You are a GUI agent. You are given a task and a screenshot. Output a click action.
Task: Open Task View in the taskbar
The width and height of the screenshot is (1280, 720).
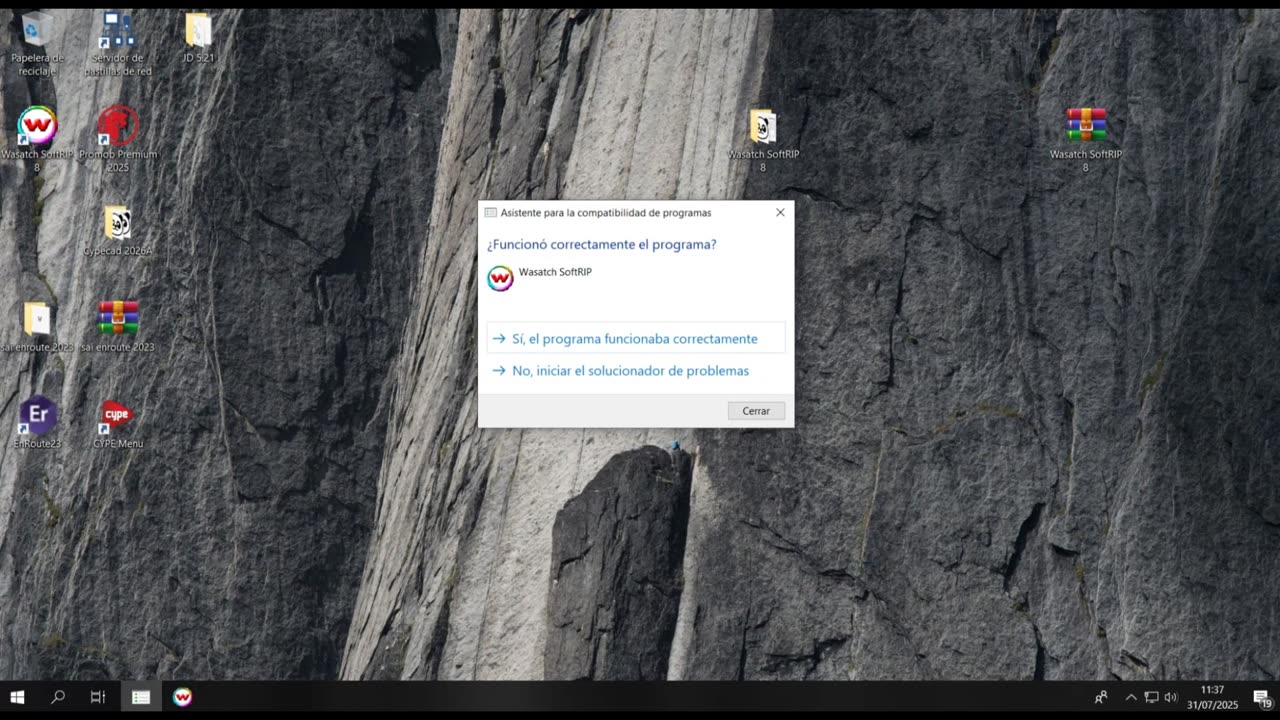pos(98,697)
